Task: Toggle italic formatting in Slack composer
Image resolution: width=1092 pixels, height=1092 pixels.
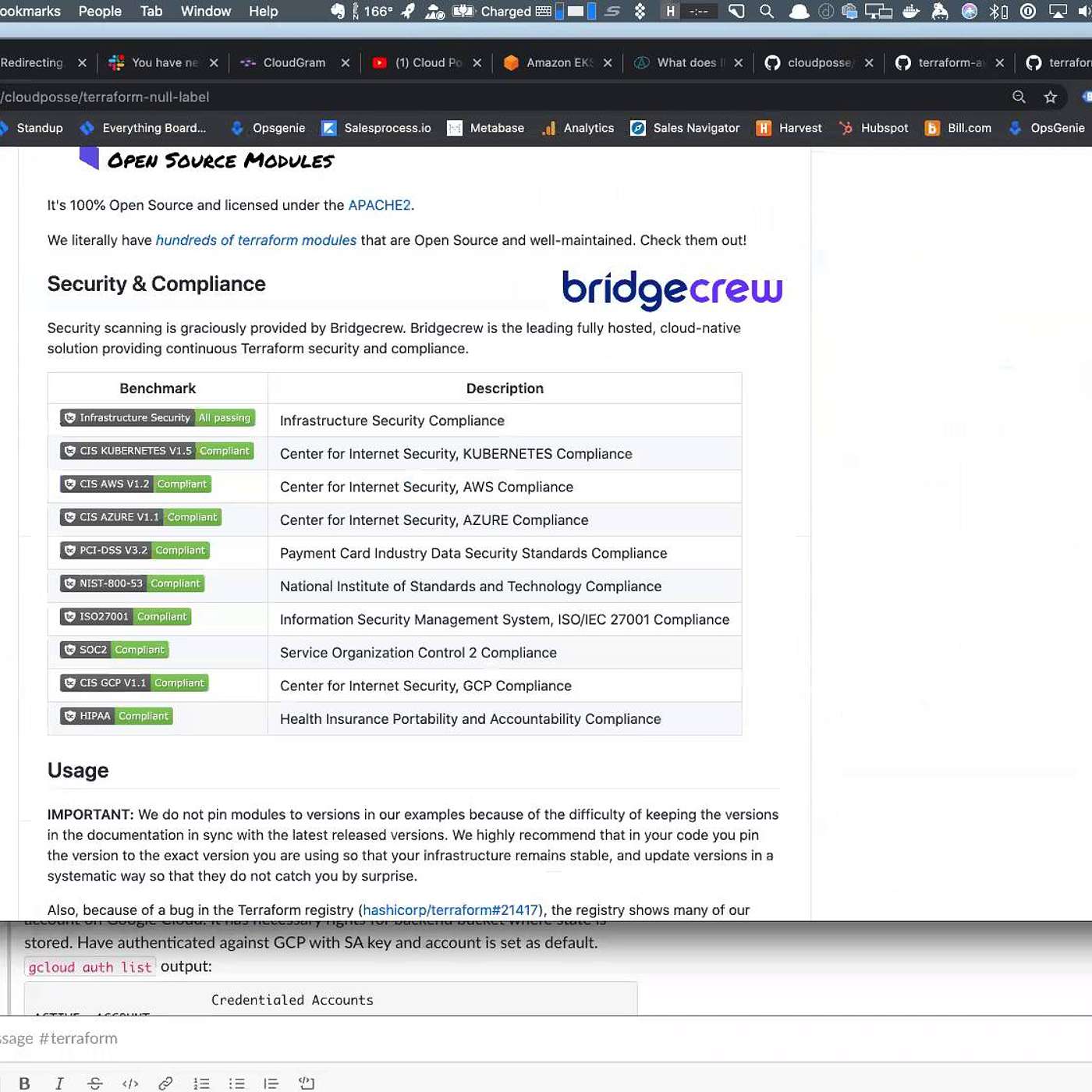Action: [59, 1083]
